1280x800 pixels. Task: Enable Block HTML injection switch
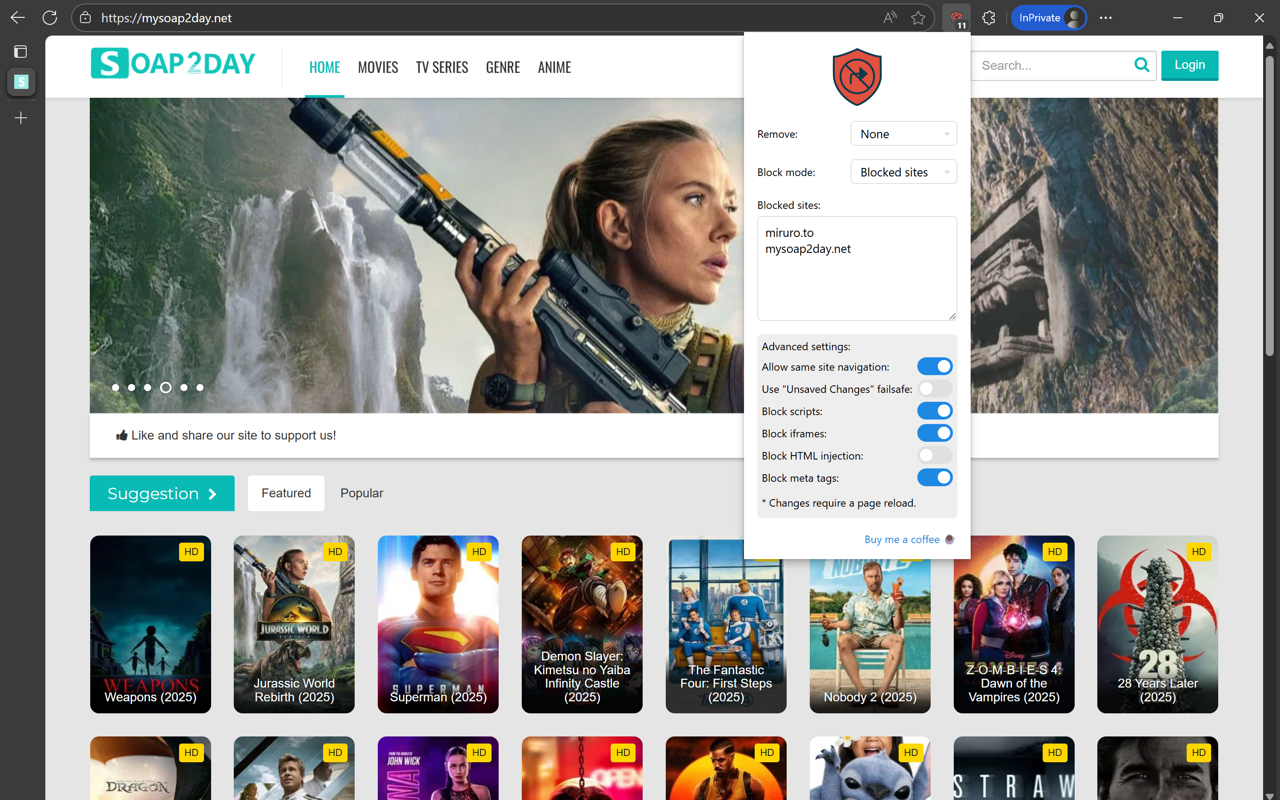[935, 455]
